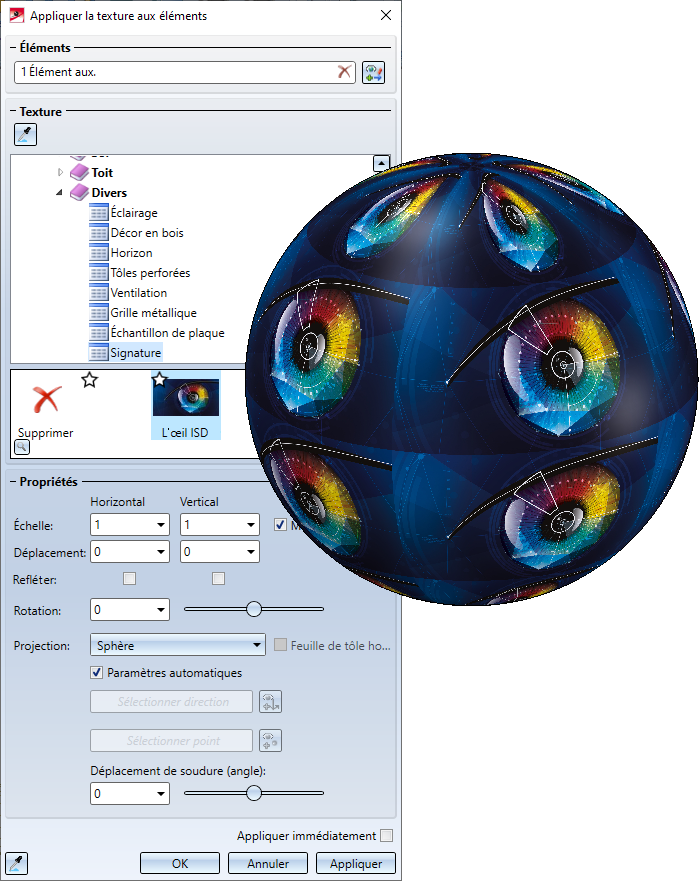Select Grille métallique in texture tree

[153, 313]
